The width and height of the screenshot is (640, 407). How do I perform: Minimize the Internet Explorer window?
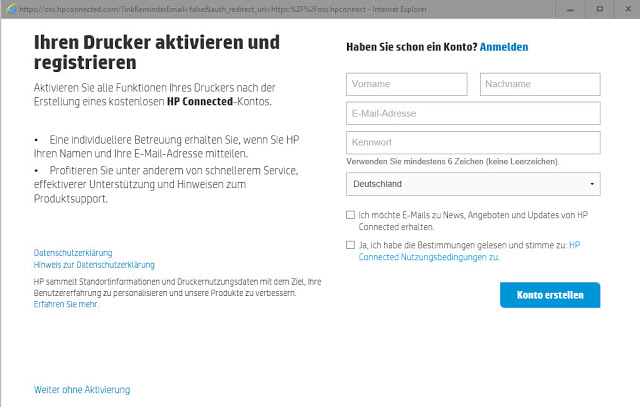570,9
